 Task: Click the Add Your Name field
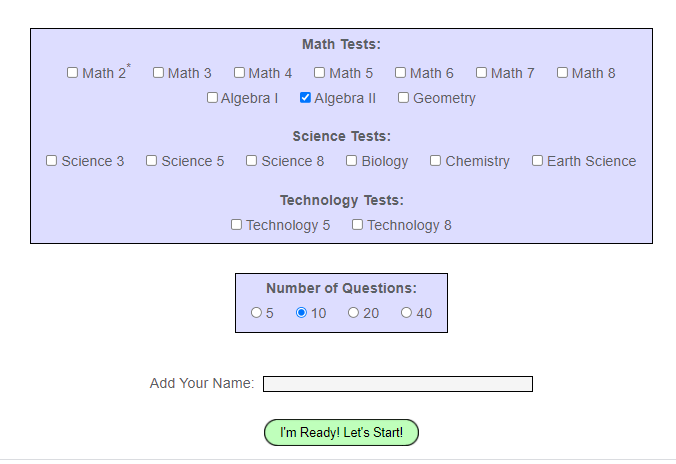pos(397,384)
